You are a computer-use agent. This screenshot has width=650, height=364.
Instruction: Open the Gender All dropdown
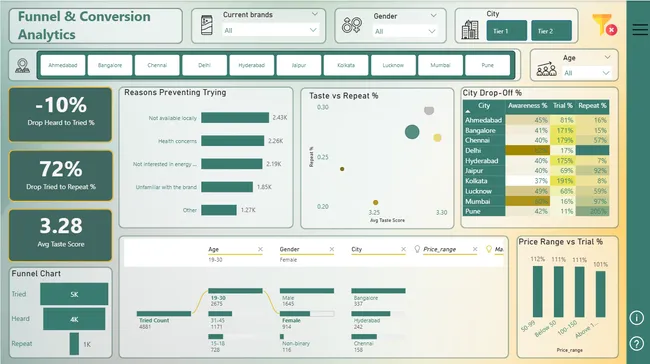tap(405, 31)
